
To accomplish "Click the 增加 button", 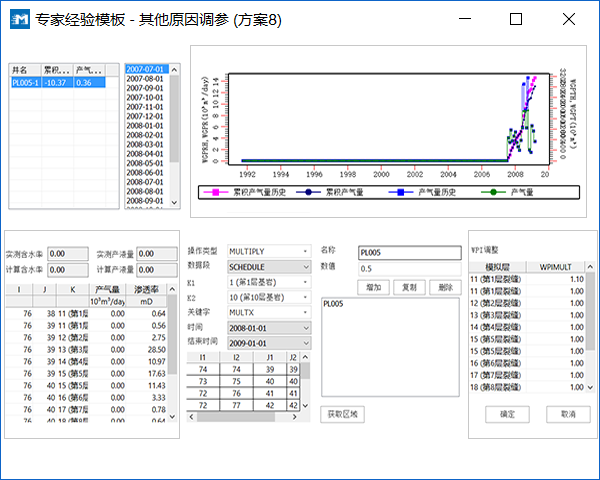I will tap(373, 286).
